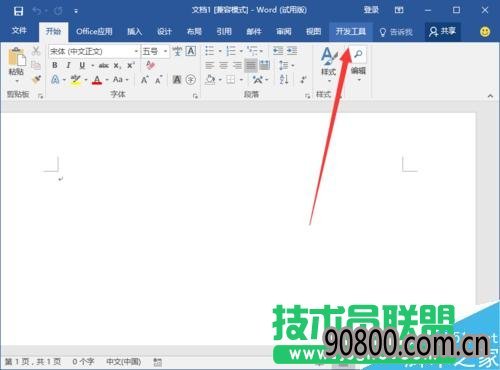Open the 文件 tab
The image size is (500, 370).
19,31
